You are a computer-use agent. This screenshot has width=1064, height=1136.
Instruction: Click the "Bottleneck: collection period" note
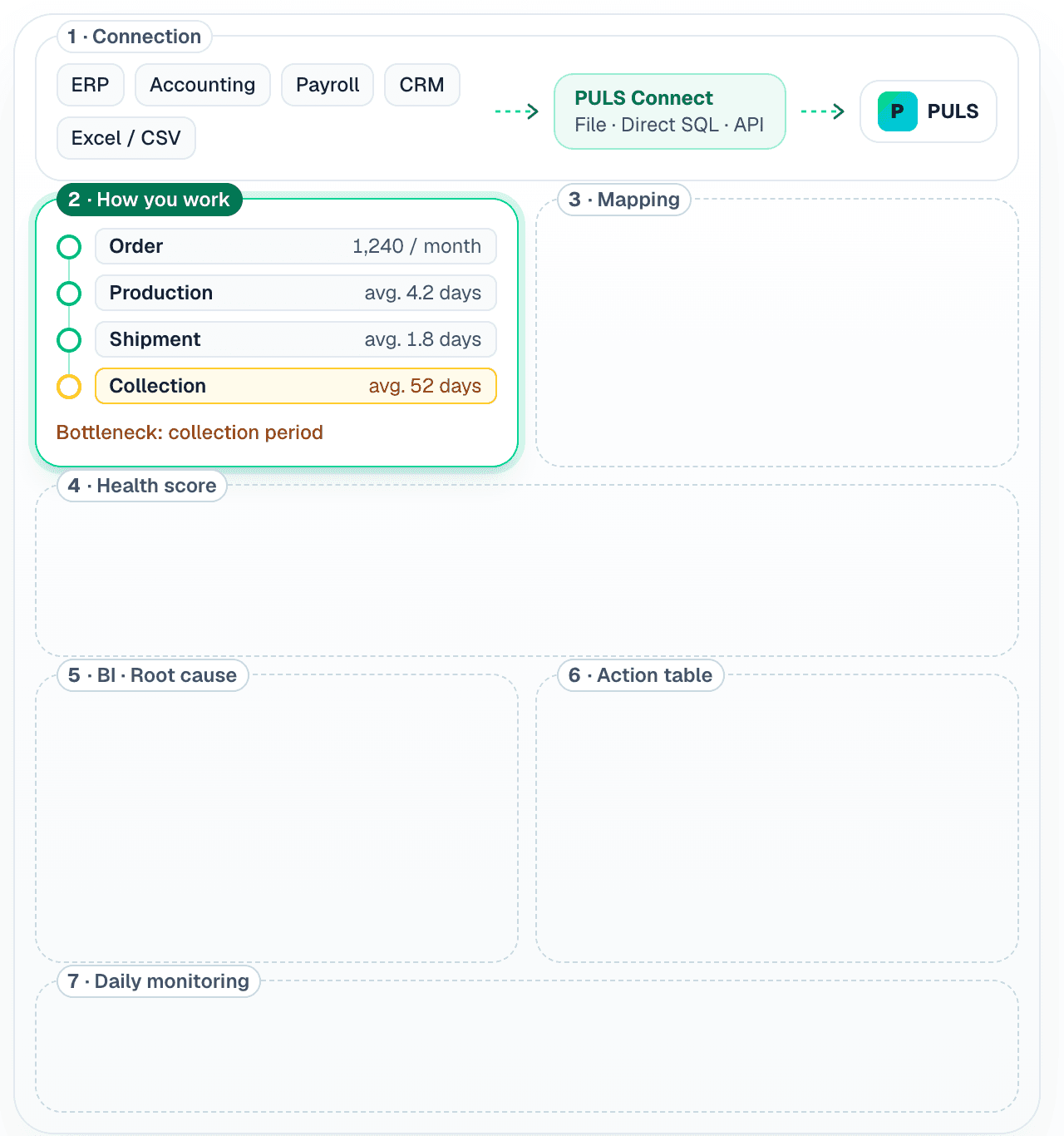190,432
